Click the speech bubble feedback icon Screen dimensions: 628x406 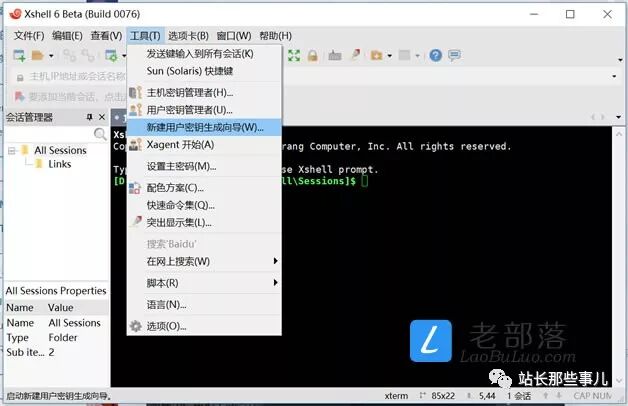[454, 56]
